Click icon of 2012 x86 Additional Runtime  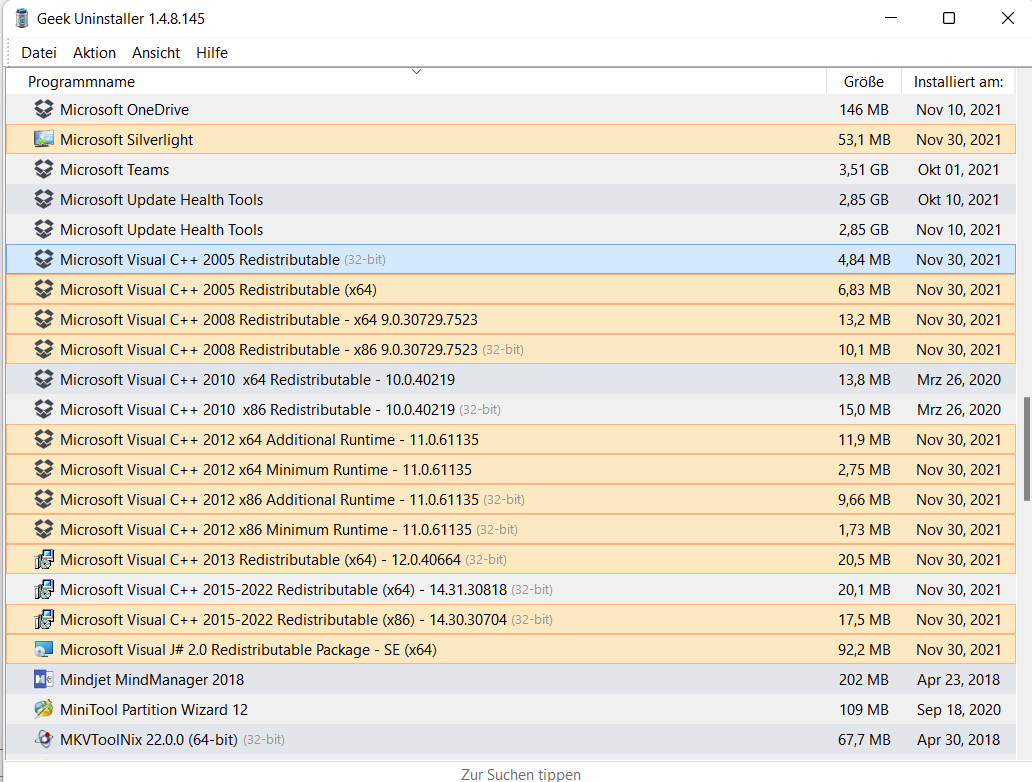tap(43, 500)
